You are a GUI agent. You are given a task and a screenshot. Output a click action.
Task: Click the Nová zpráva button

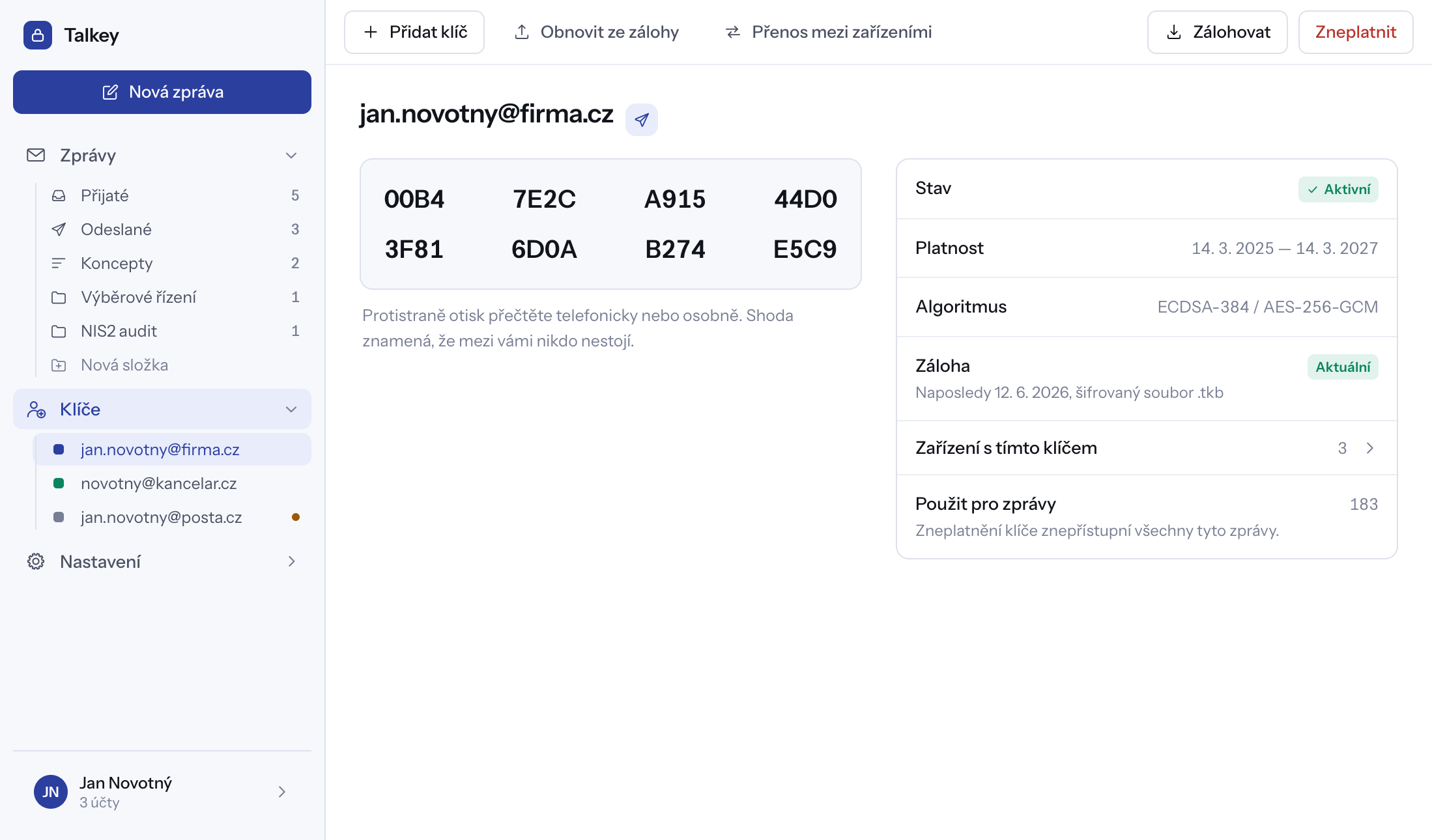point(162,92)
